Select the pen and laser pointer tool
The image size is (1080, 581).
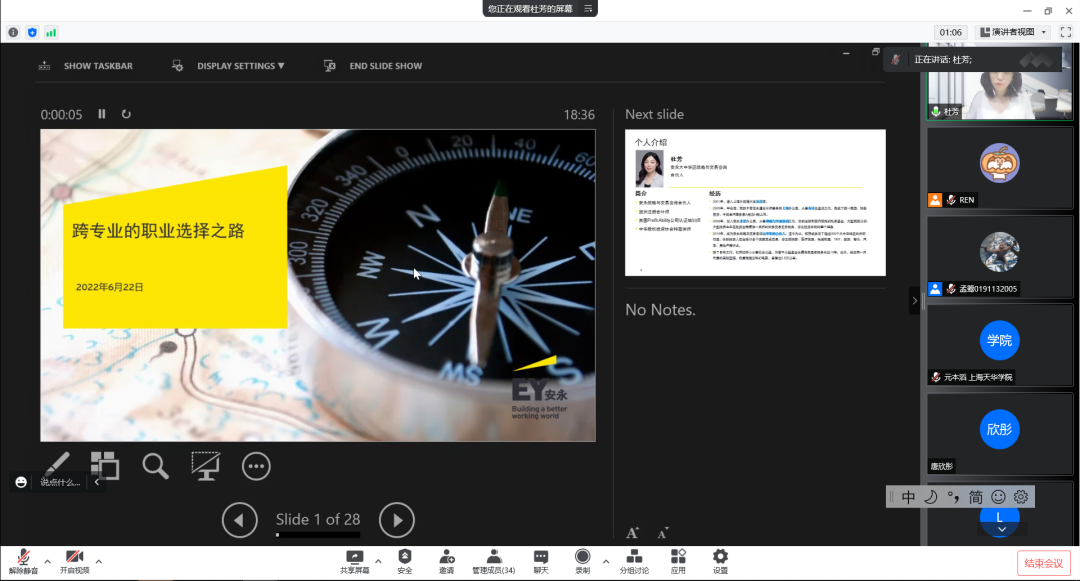coord(57,465)
